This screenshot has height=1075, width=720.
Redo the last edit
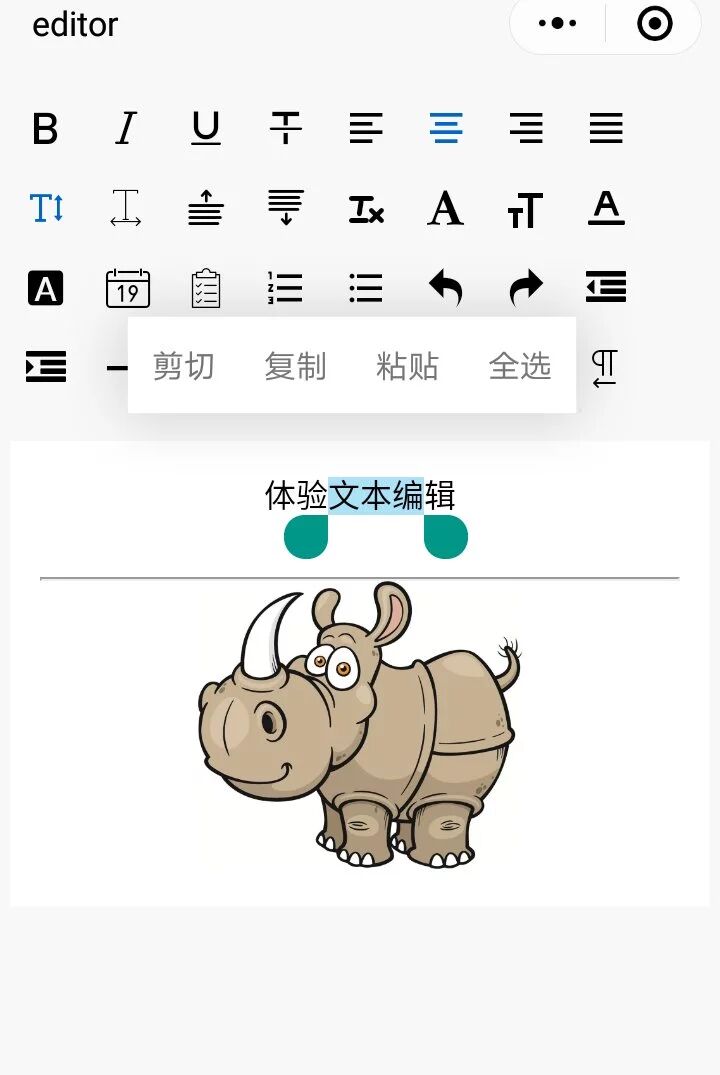[x=526, y=287]
